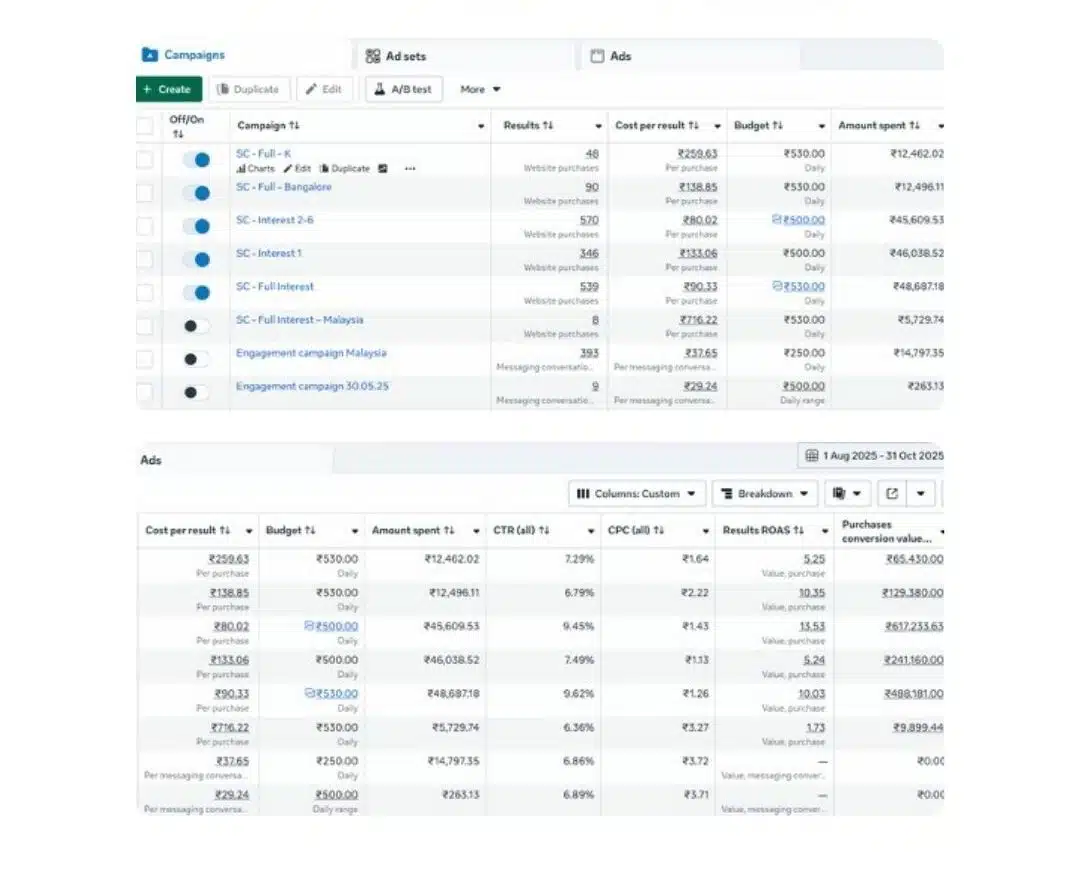Open the SC - Full Interest campaign link
1080x882 pixels.
tap(275, 287)
